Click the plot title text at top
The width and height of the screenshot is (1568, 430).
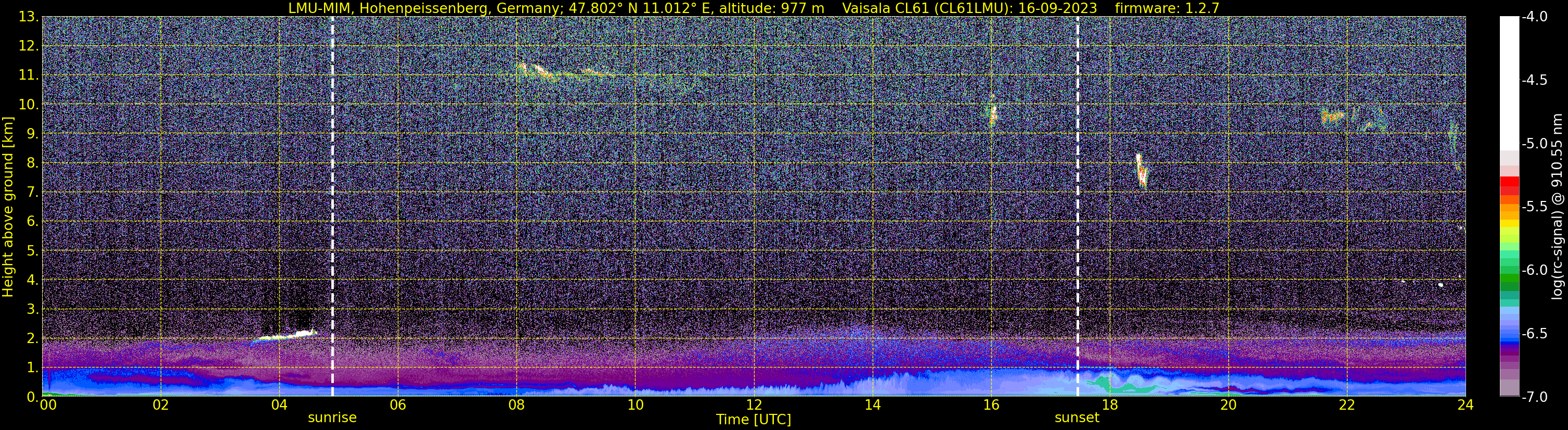tap(754, 8)
